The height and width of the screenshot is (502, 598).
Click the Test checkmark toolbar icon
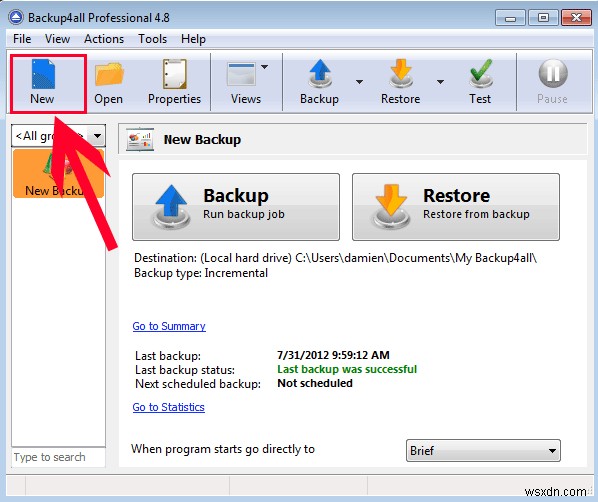point(481,73)
